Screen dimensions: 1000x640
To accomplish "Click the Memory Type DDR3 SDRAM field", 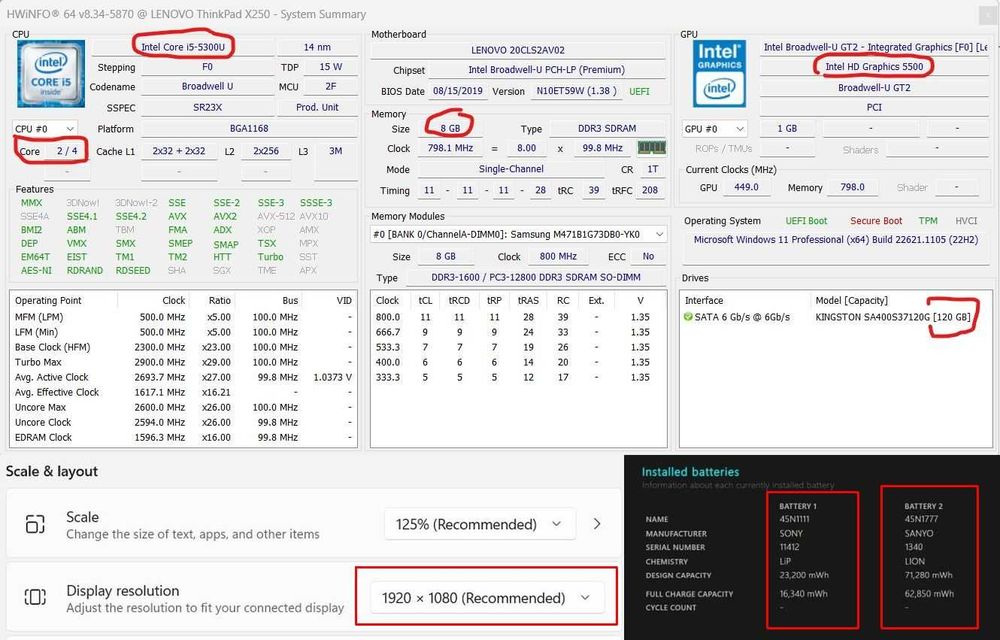I will (607, 128).
